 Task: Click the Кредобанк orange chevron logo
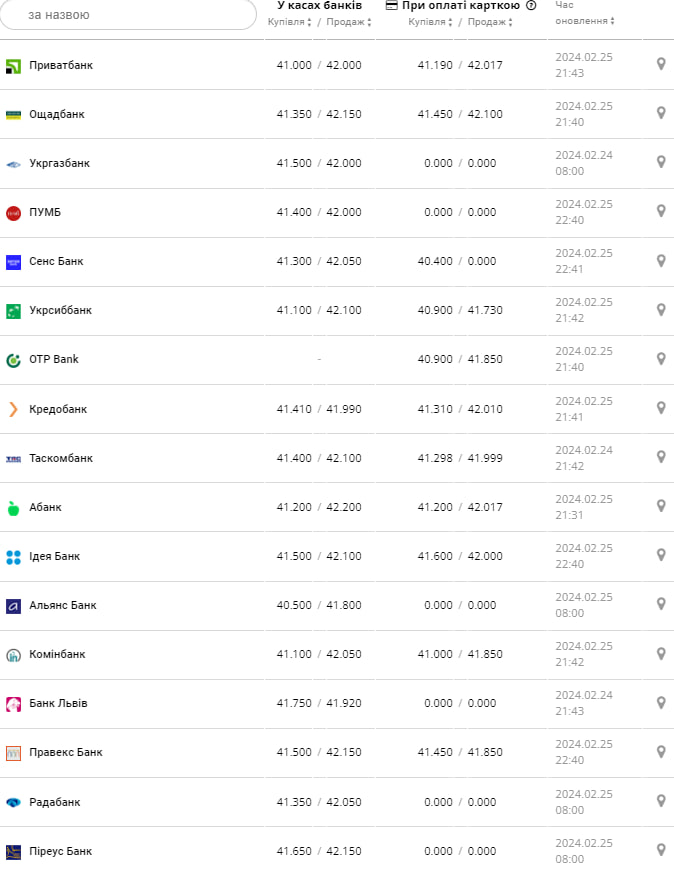(x=13, y=409)
